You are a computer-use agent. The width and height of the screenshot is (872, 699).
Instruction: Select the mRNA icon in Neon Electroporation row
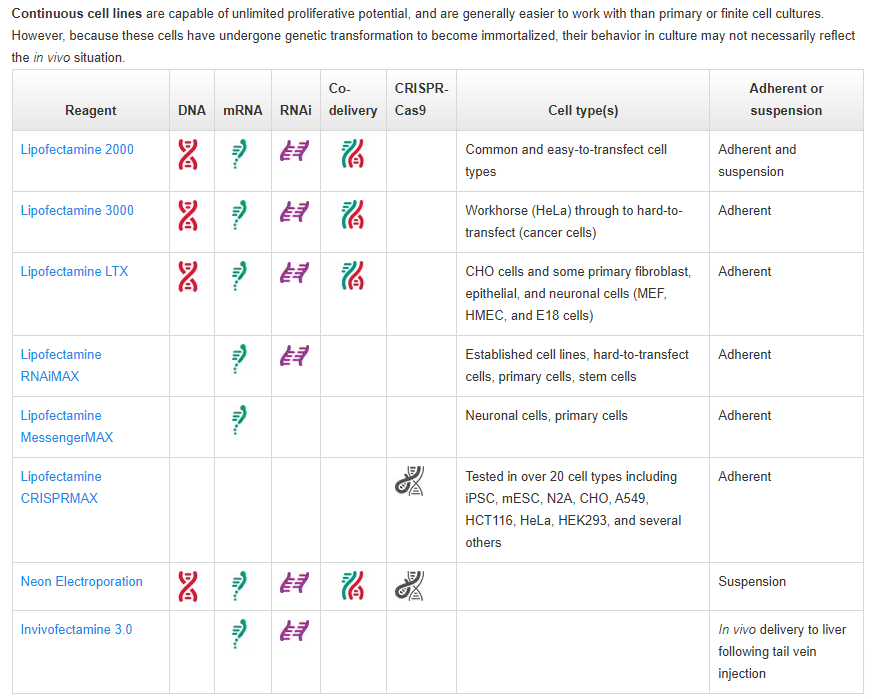[x=239, y=587]
